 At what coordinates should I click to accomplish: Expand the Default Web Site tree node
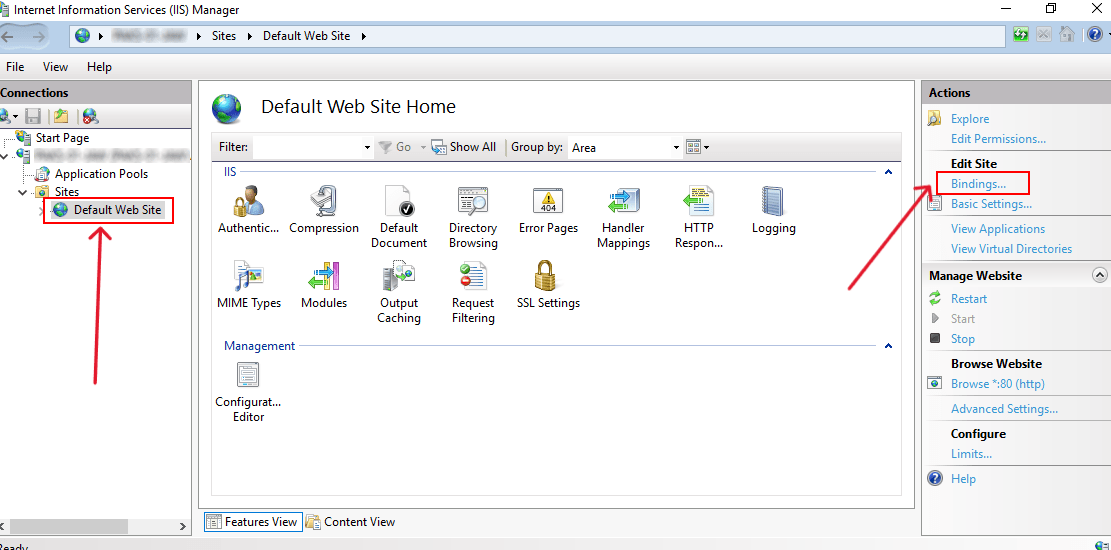point(41,211)
